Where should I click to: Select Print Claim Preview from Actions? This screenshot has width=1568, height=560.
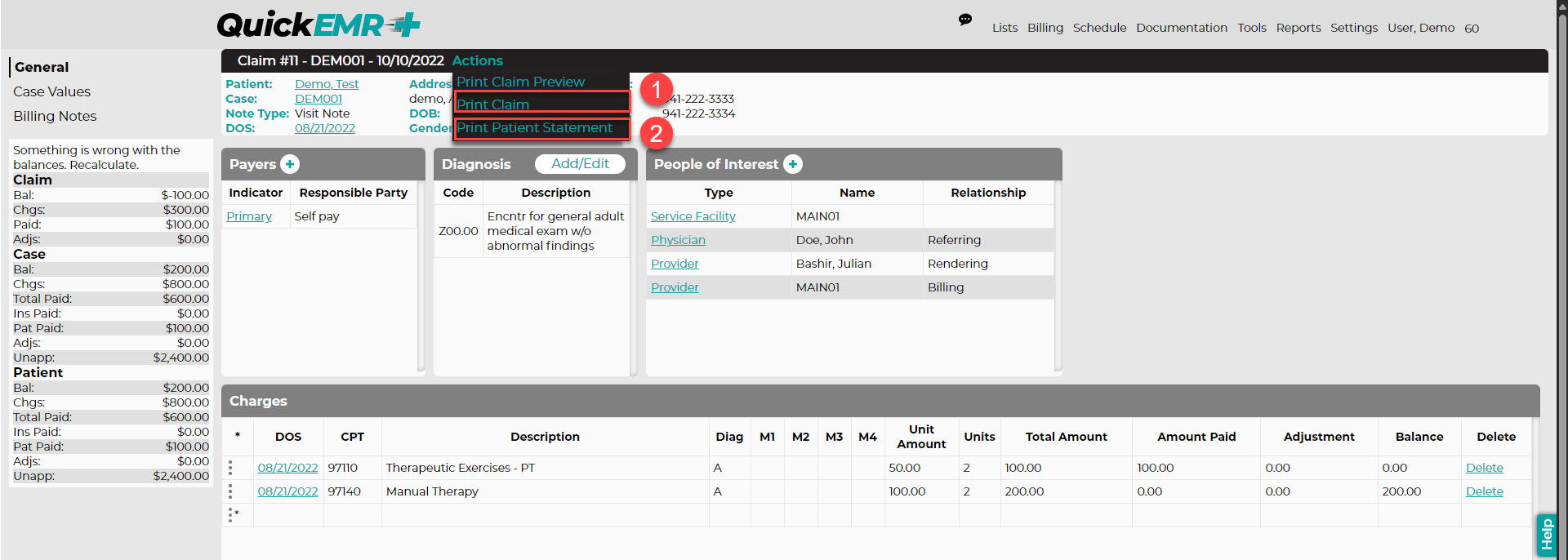coord(521,82)
